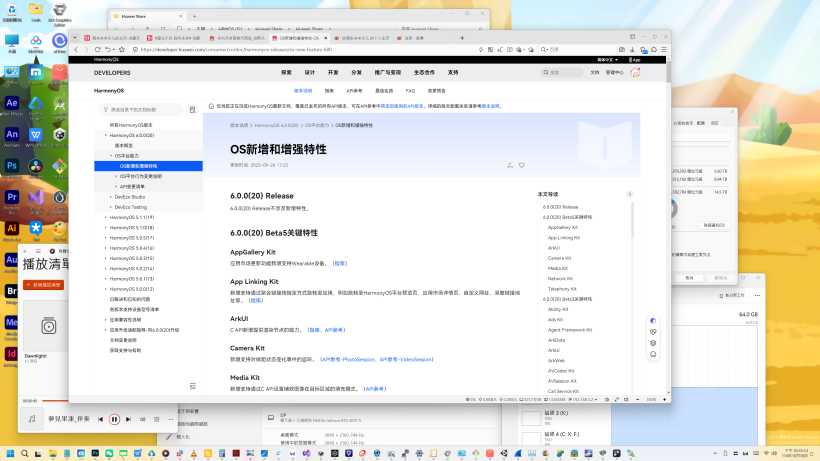Screen dimensions: 820x461
Task: Open API变更清单 in the sidebar tree
Action: [132, 187]
